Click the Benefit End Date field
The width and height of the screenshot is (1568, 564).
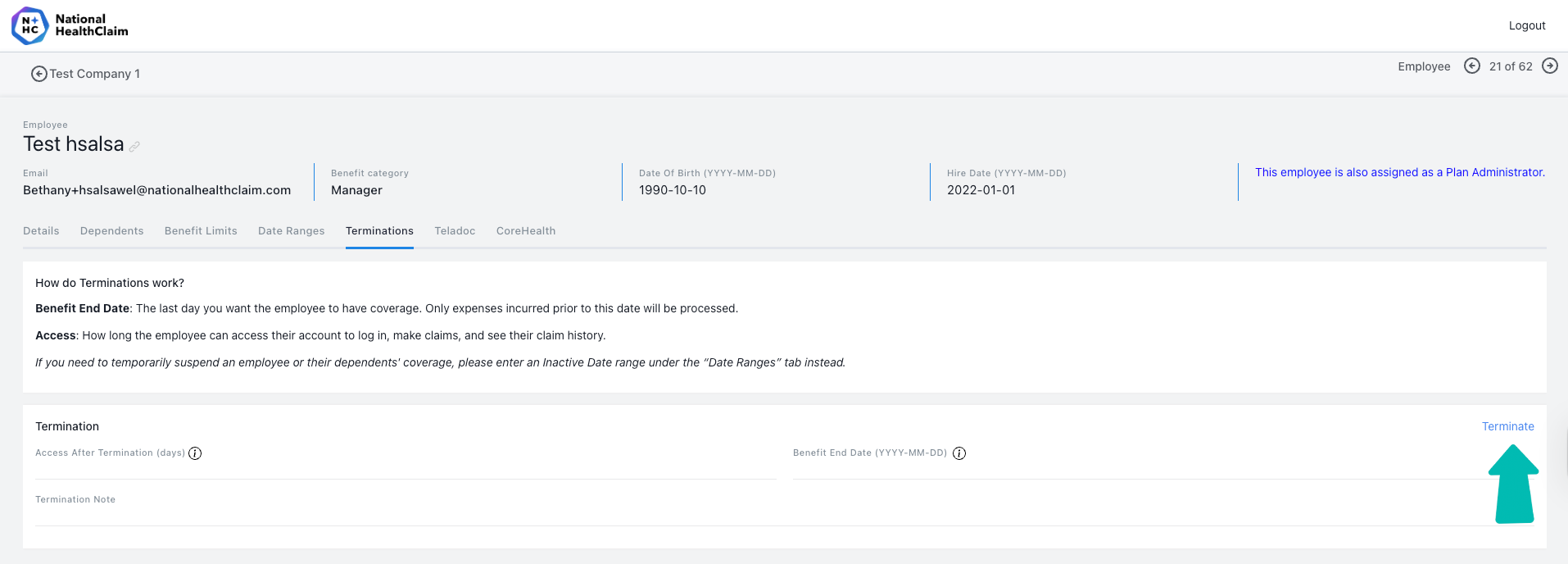coord(1163,470)
